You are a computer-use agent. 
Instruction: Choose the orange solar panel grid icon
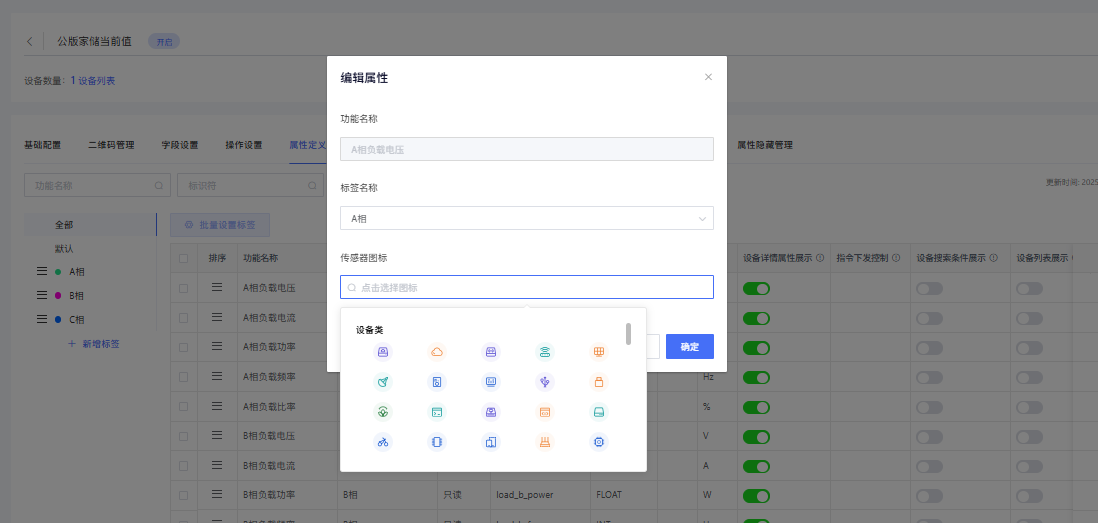pyautogui.click(x=599, y=352)
